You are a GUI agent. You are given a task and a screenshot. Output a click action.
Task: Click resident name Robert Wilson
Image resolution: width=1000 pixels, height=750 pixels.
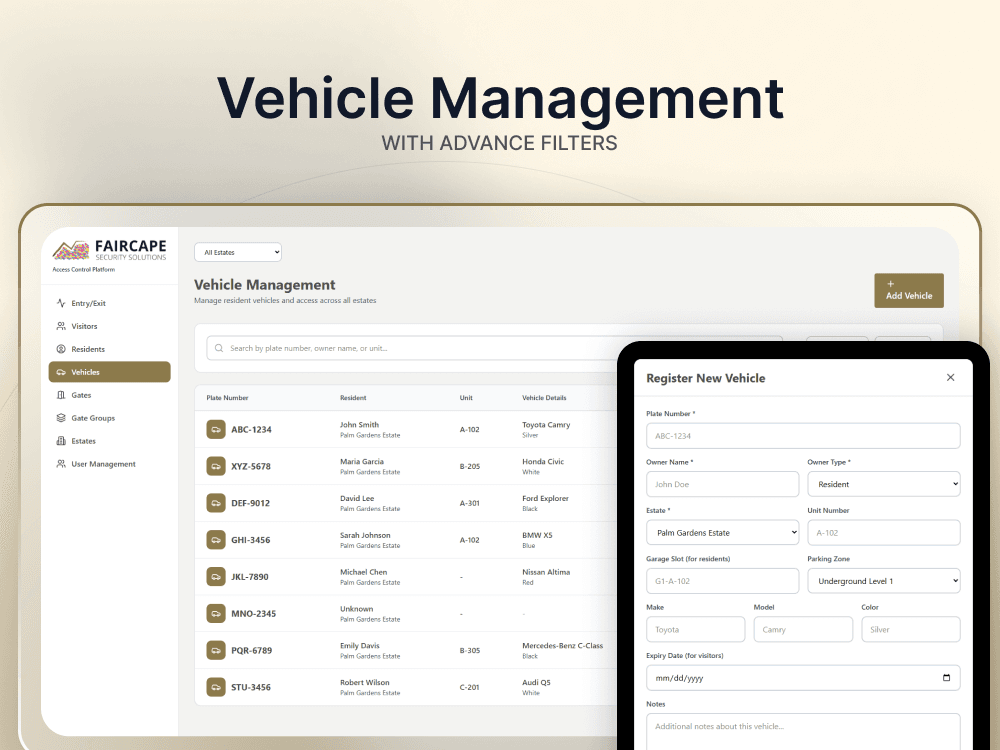coord(364,682)
